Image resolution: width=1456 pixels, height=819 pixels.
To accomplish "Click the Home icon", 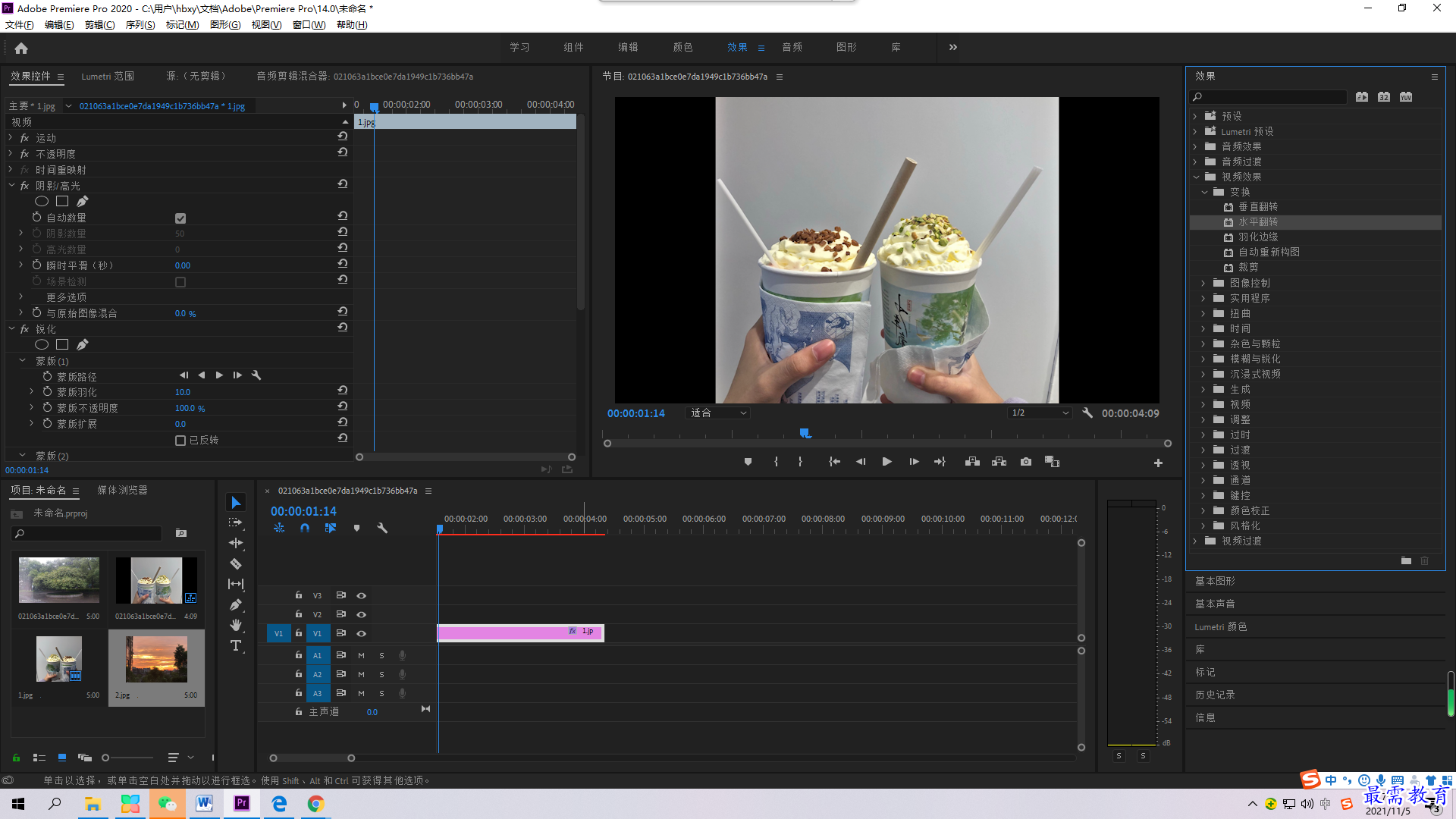I will [x=21, y=48].
